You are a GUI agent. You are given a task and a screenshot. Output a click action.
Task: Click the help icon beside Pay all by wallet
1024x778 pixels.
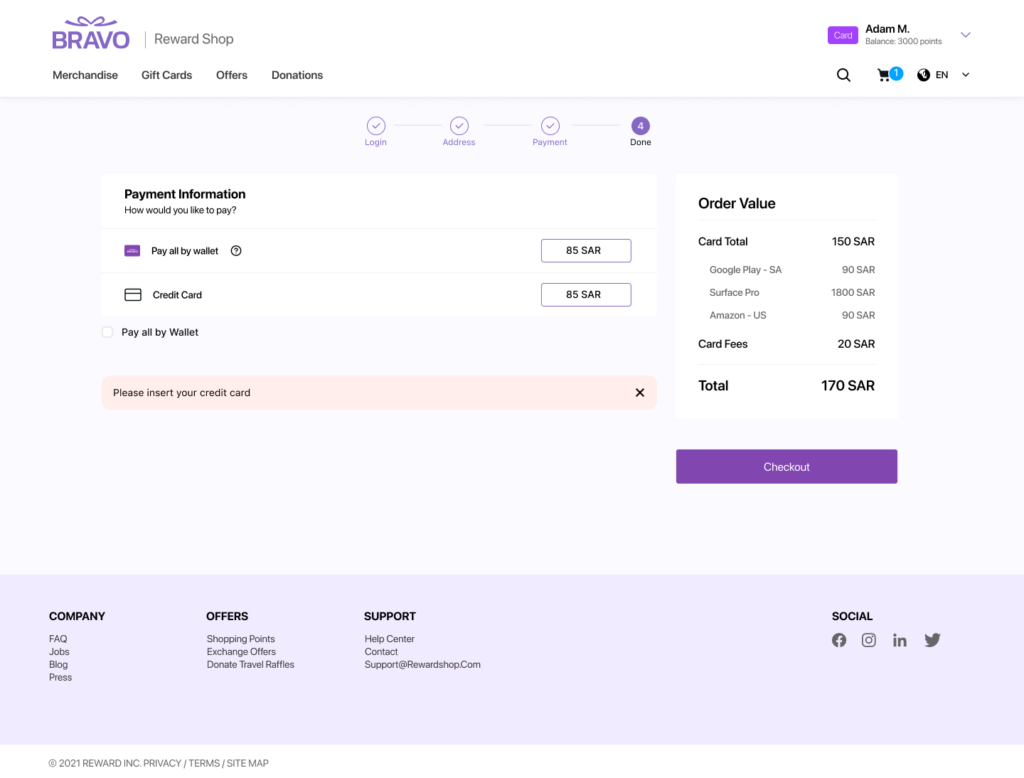click(236, 251)
